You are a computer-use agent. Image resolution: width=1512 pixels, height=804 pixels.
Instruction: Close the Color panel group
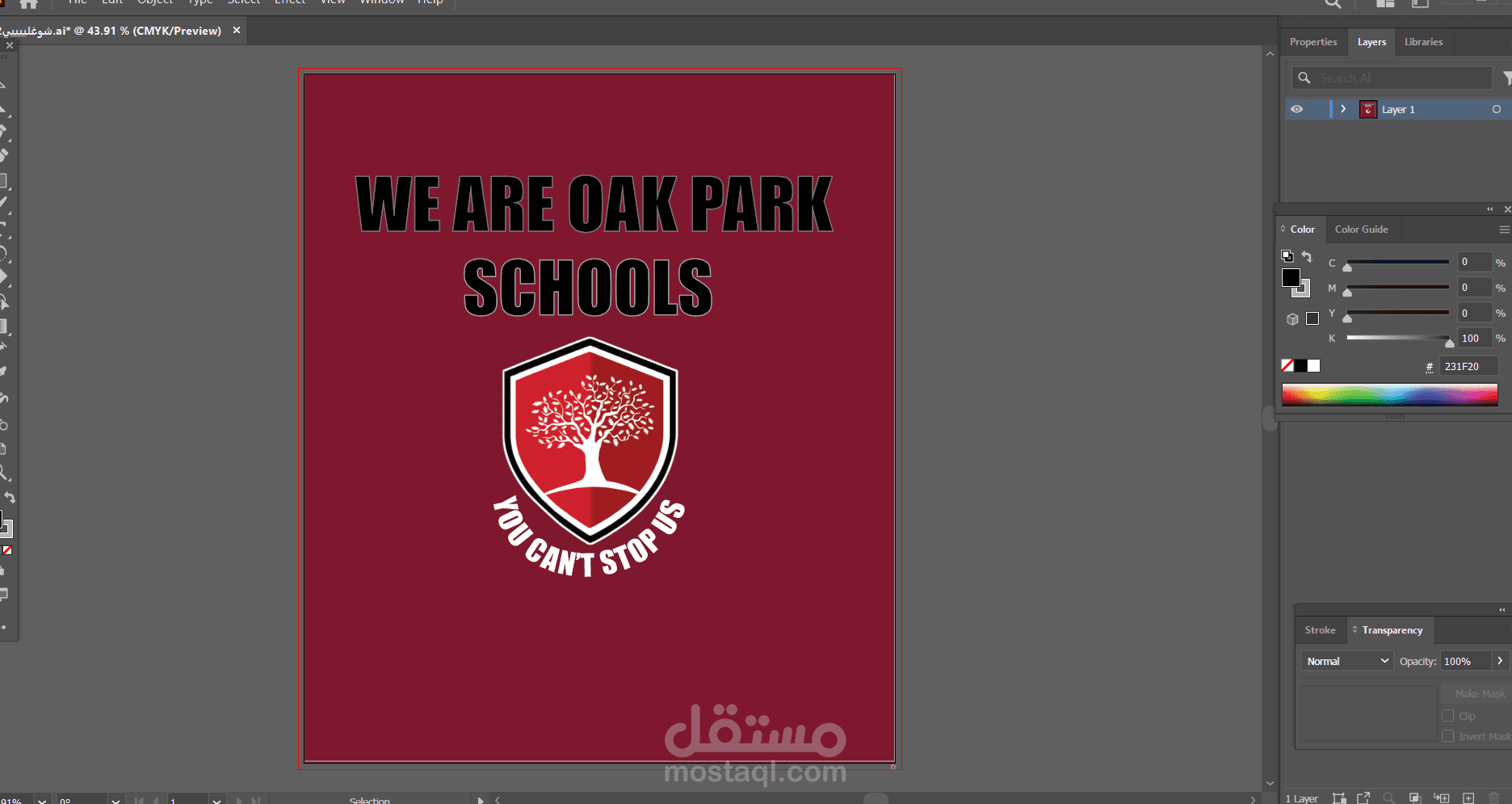coord(1507,209)
